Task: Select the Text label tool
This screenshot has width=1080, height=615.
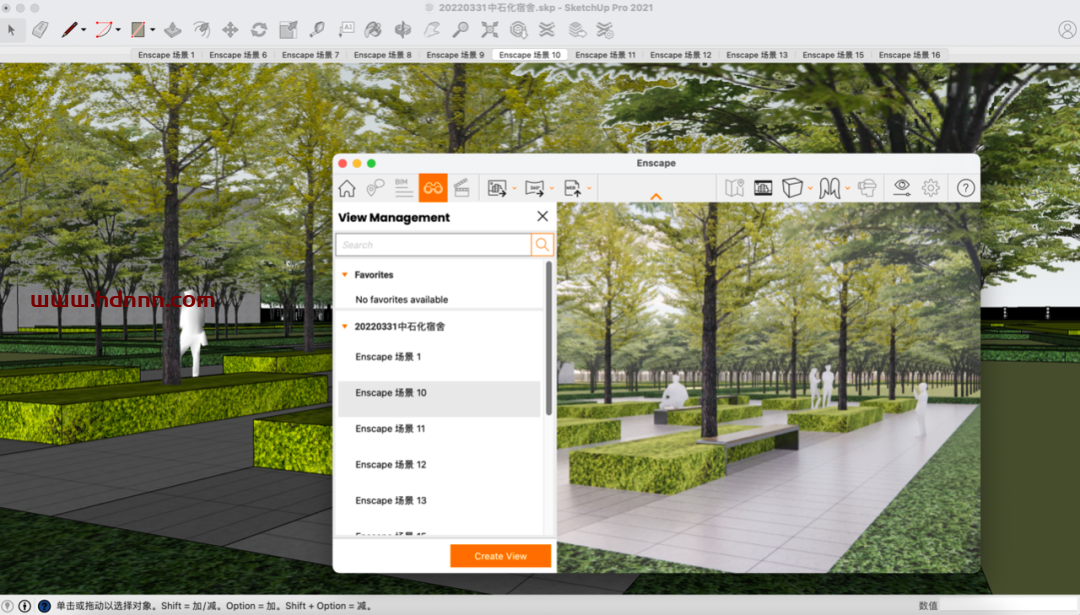Action: (346, 30)
